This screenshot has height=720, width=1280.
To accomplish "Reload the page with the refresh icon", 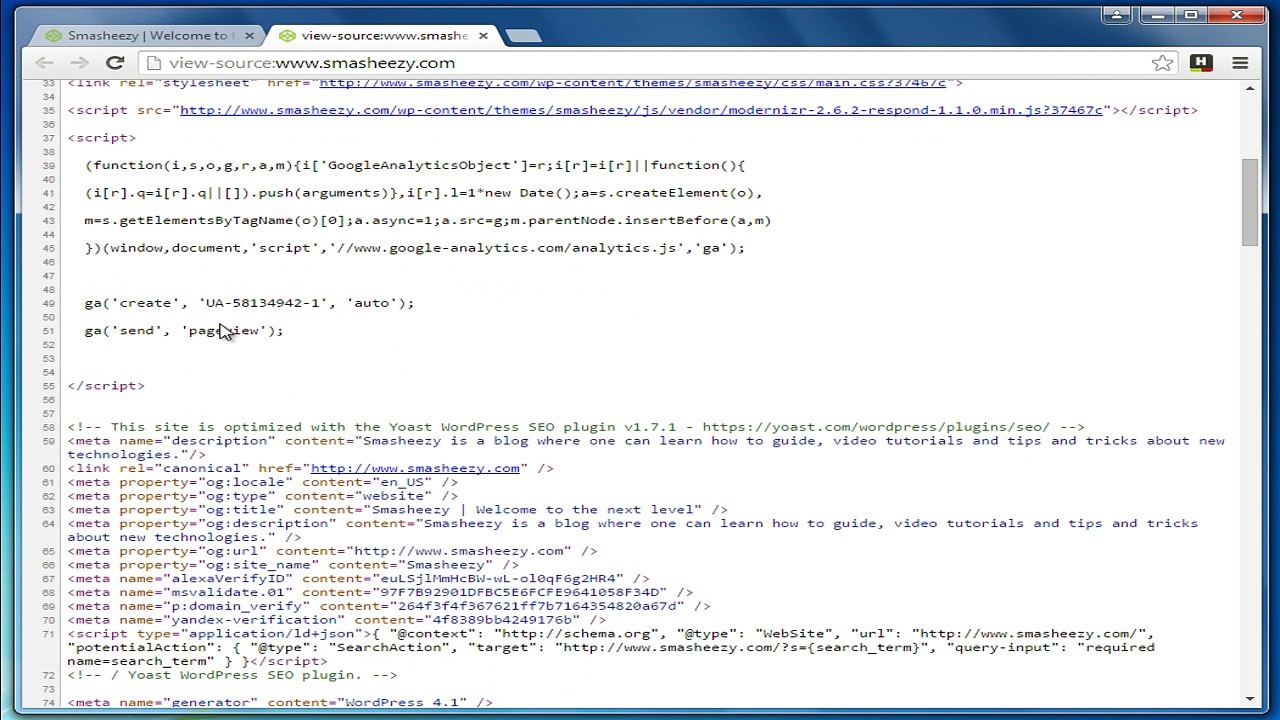I will point(115,63).
